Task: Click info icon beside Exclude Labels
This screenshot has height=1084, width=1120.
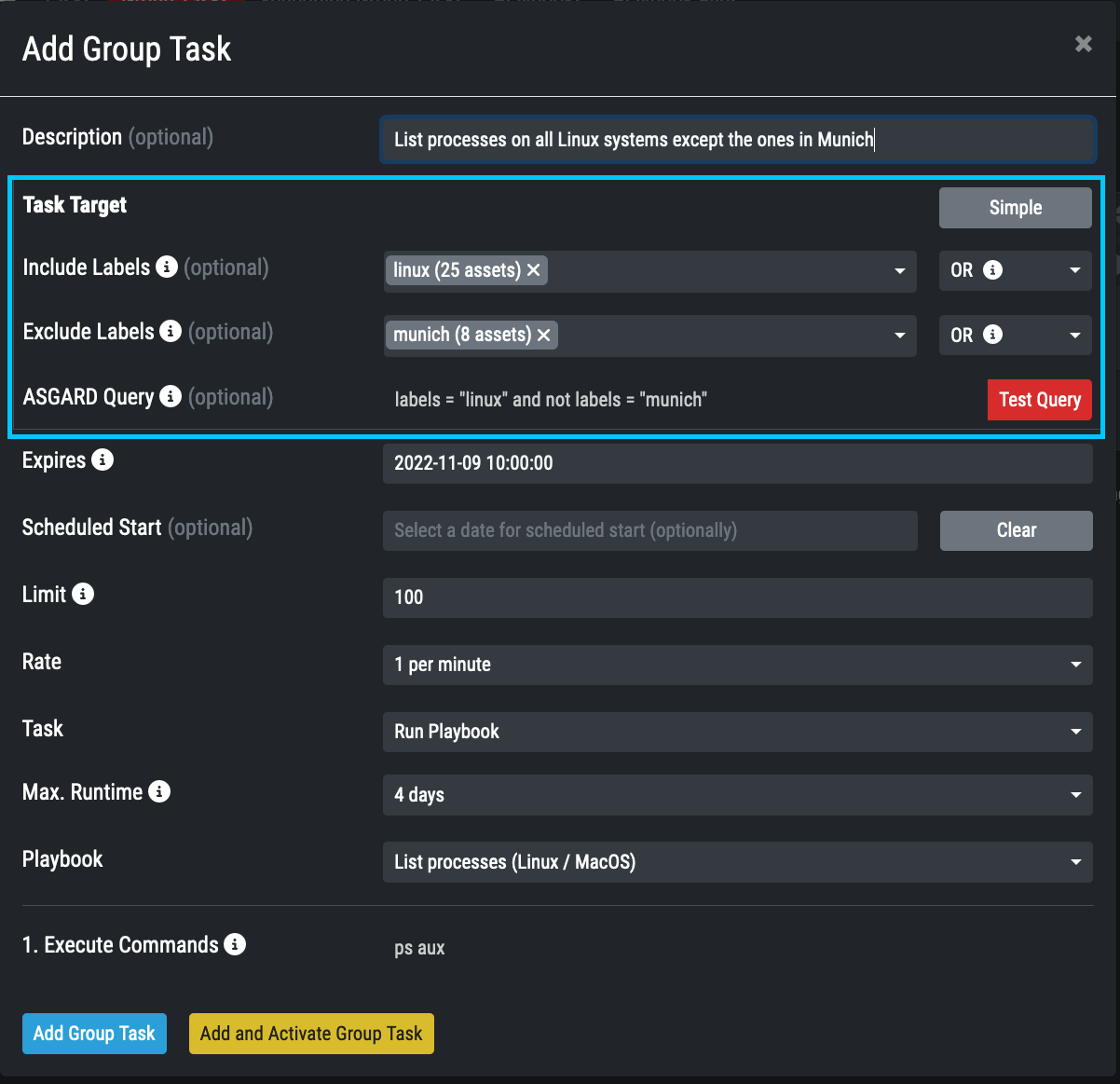Action: click(x=171, y=332)
